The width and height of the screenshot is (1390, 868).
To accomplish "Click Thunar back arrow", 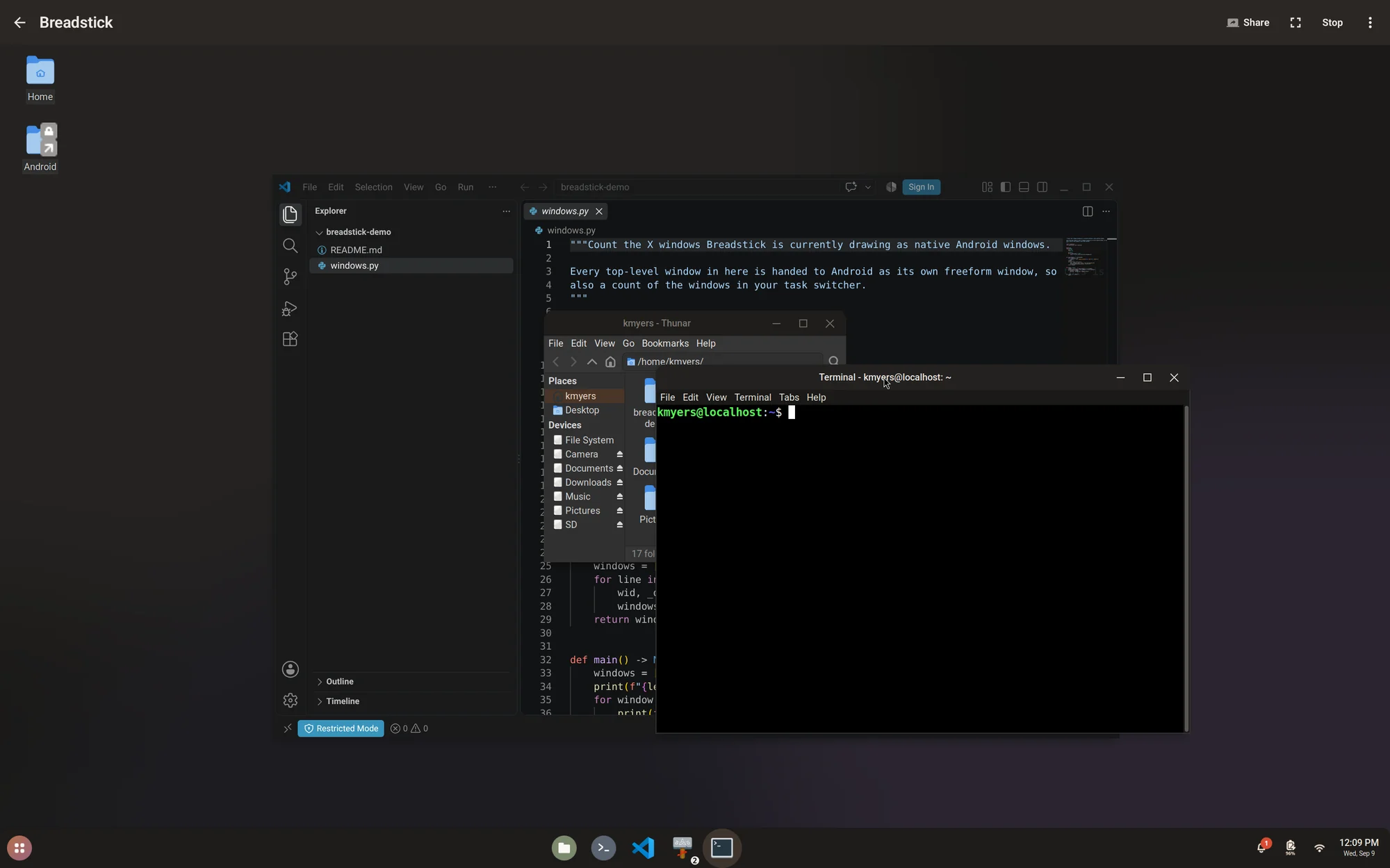I will (x=555, y=361).
